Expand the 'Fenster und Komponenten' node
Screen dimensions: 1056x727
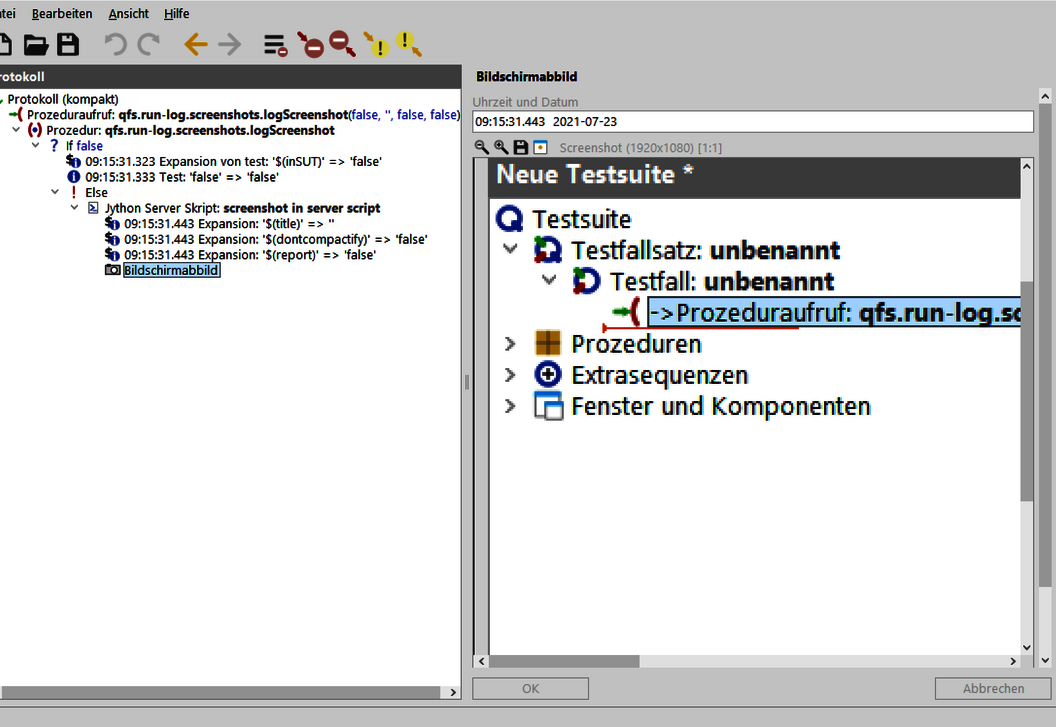point(510,405)
